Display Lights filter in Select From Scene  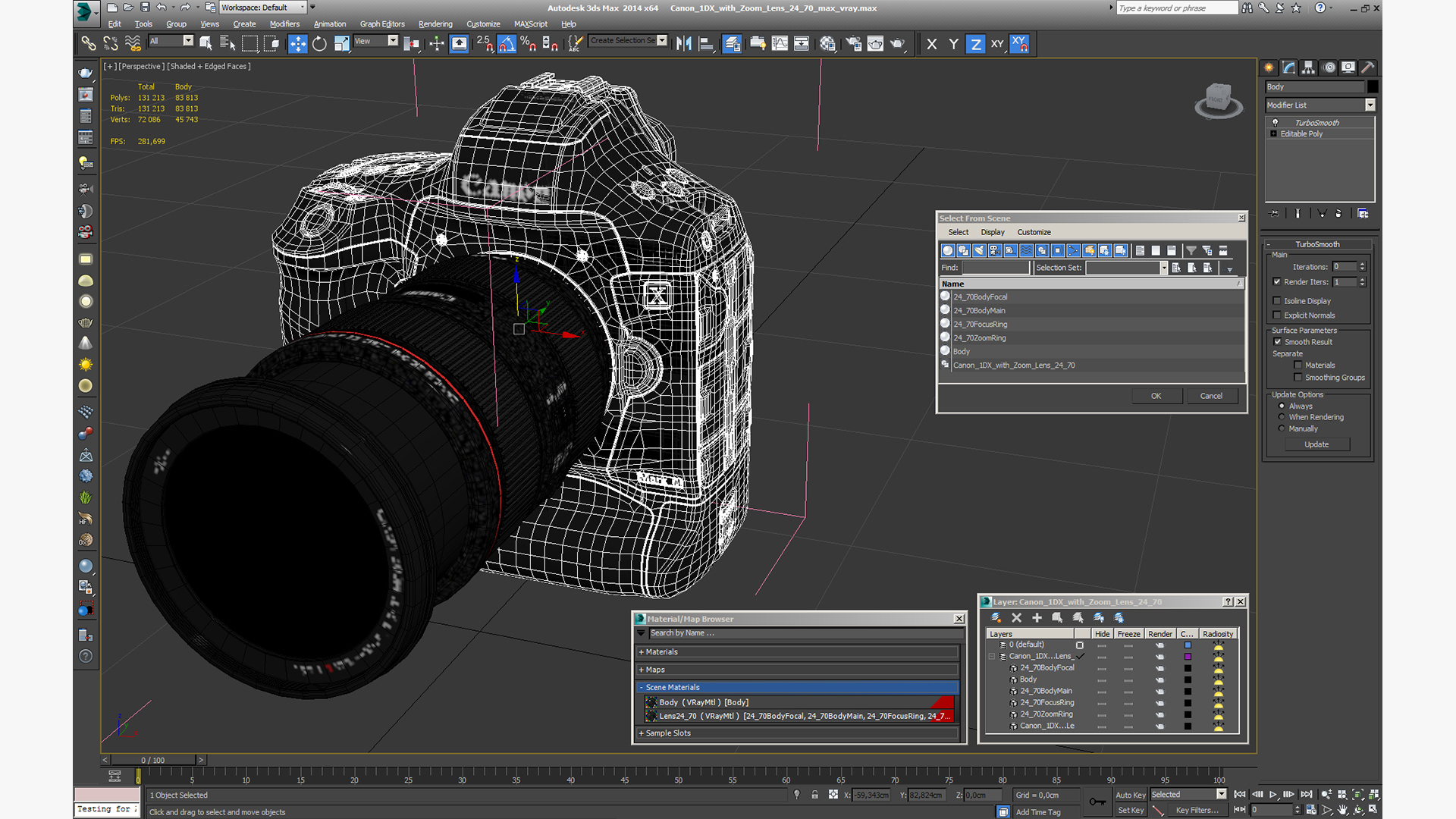coord(979,250)
